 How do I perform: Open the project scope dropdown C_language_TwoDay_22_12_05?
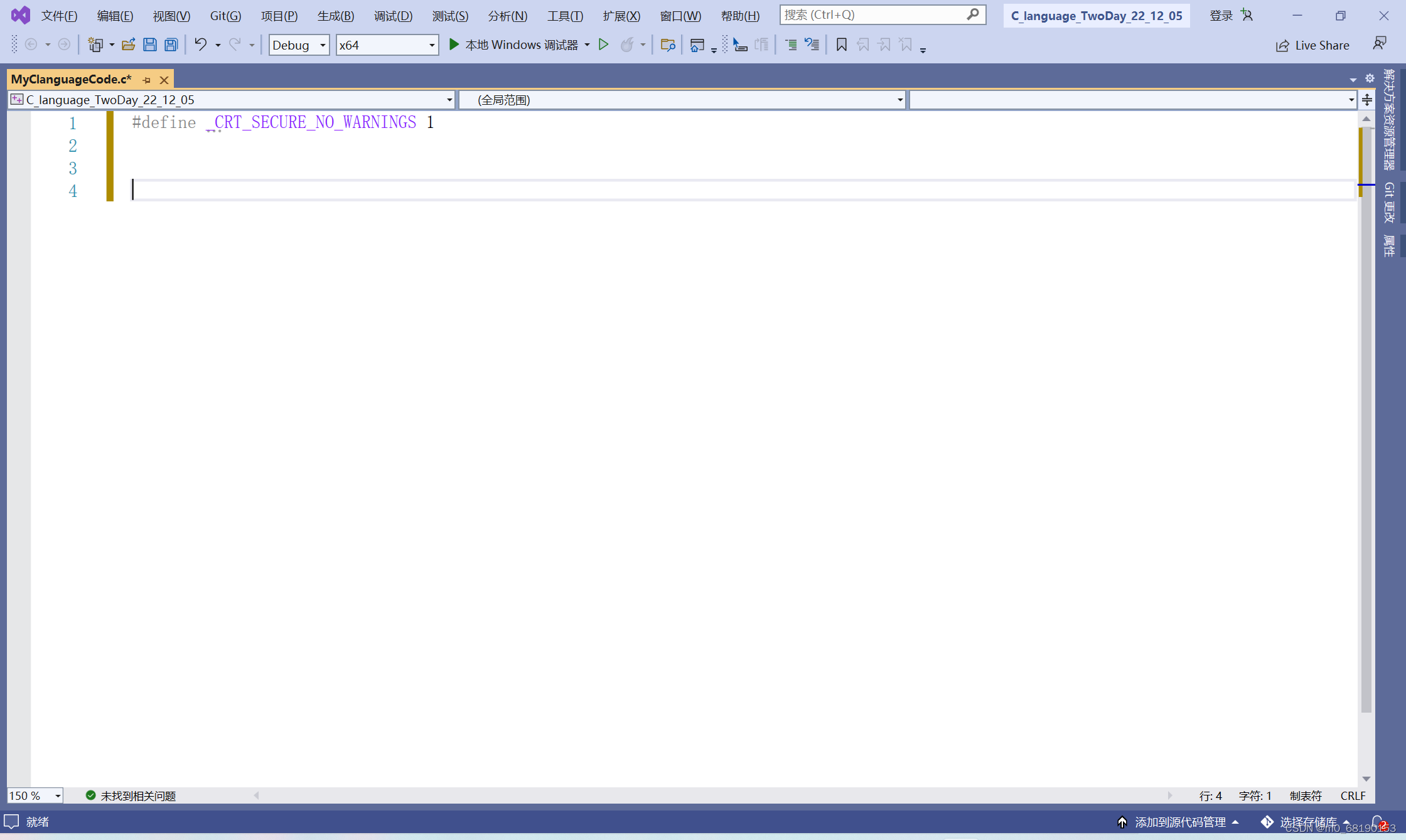click(x=231, y=100)
